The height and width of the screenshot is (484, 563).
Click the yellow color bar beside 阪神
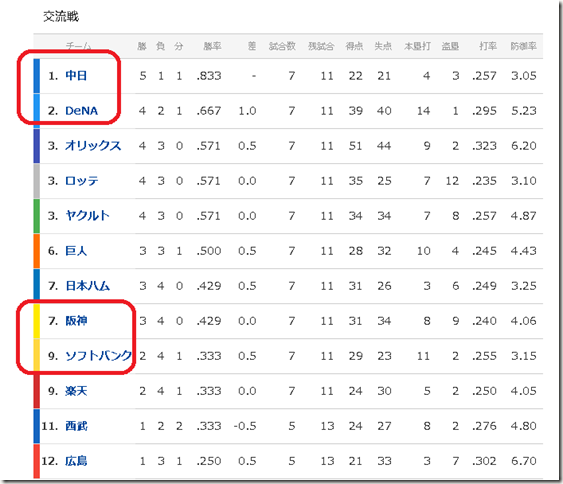37,321
